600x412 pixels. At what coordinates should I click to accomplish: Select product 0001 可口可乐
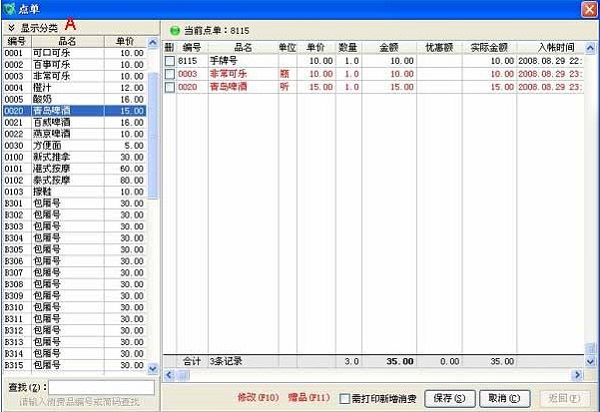coord(75,53)
